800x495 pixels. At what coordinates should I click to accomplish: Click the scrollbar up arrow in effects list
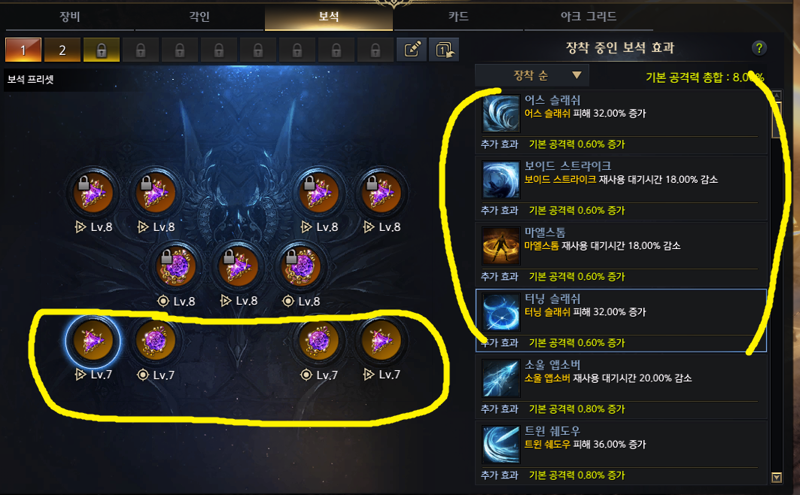(x=777, y=95)
